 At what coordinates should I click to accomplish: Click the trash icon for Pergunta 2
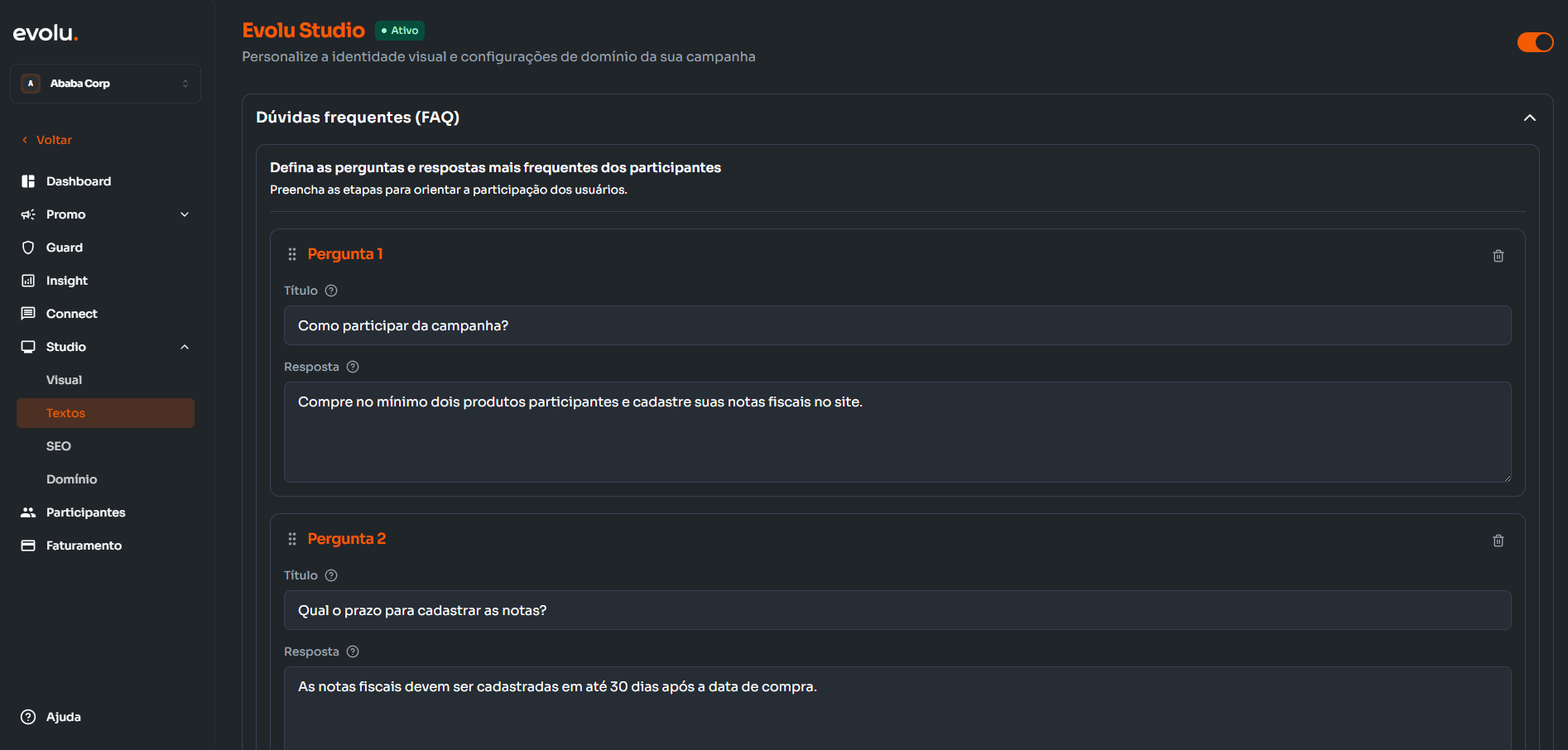pyautogui.click(x=1498, y=541)
